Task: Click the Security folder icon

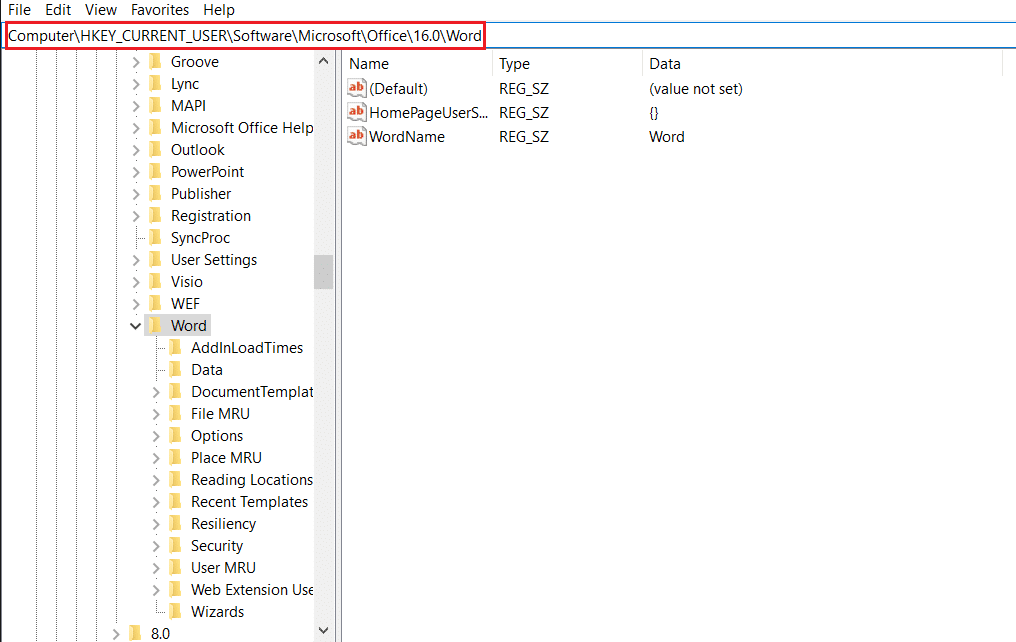Action: [176, 545]
